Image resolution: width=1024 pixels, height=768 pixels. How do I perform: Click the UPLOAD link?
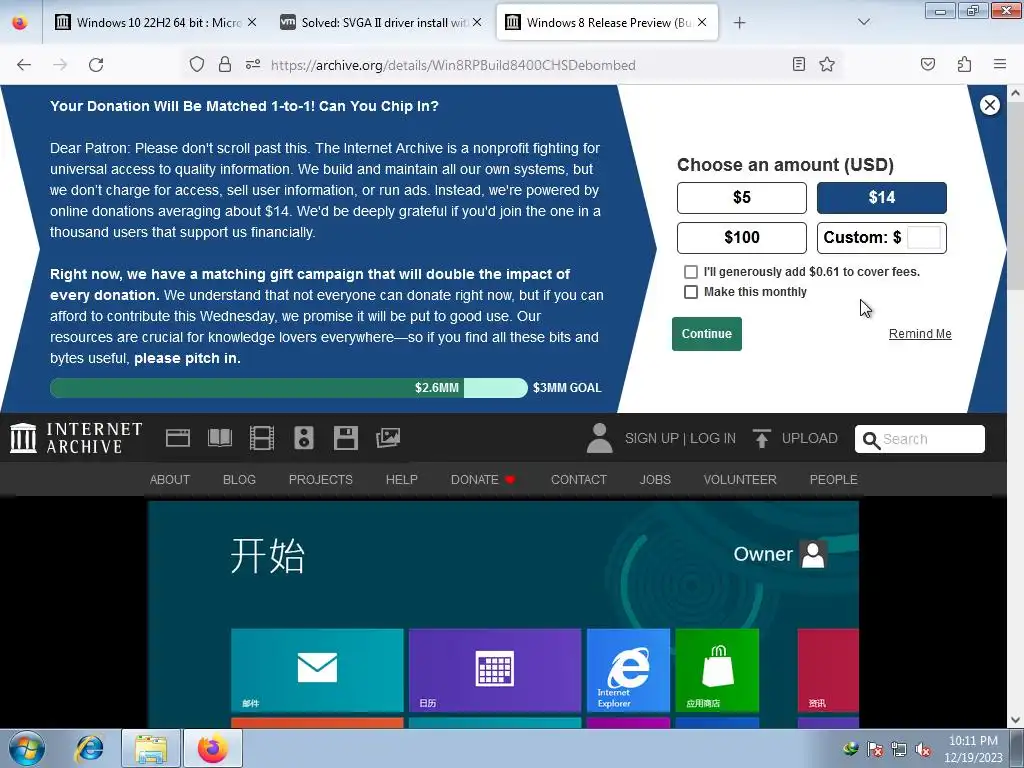point(795,438)
